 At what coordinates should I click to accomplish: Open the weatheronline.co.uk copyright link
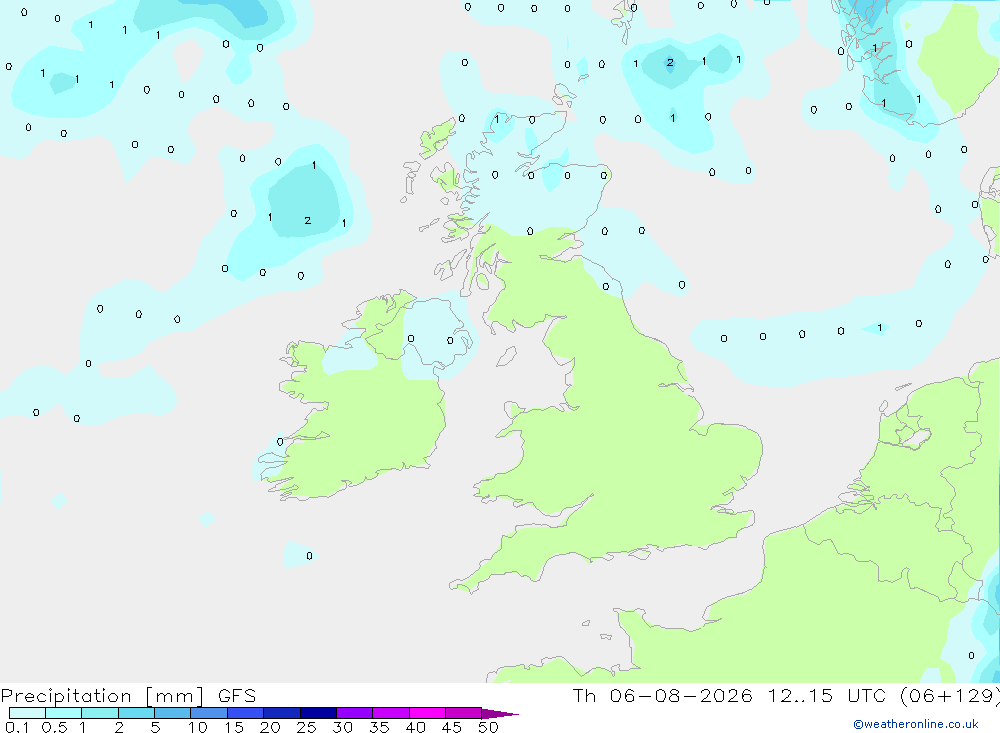point(916,724)
